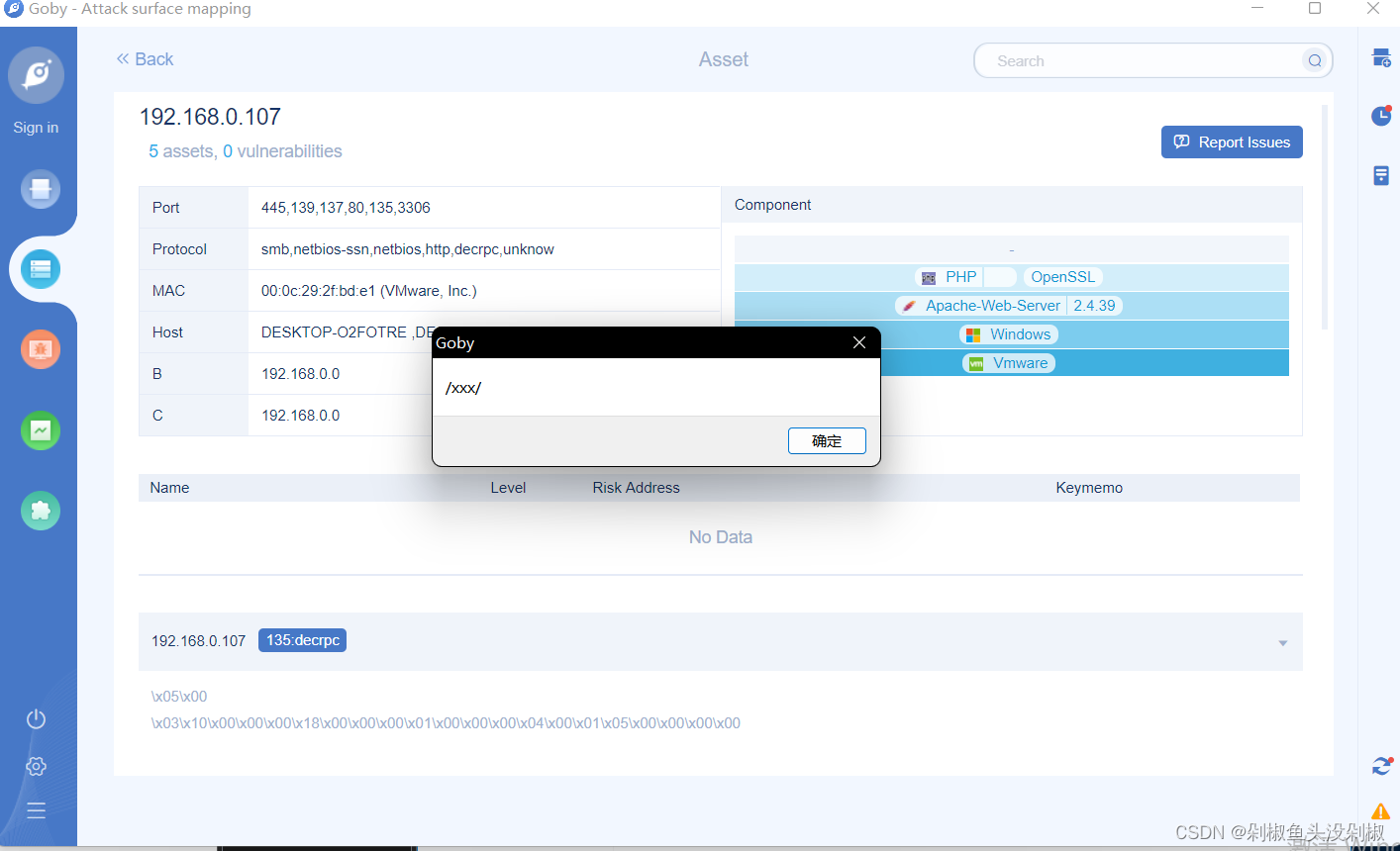Open the task history clock icon
This screenshot has height=851, width=1400.
click(1381, 116)
